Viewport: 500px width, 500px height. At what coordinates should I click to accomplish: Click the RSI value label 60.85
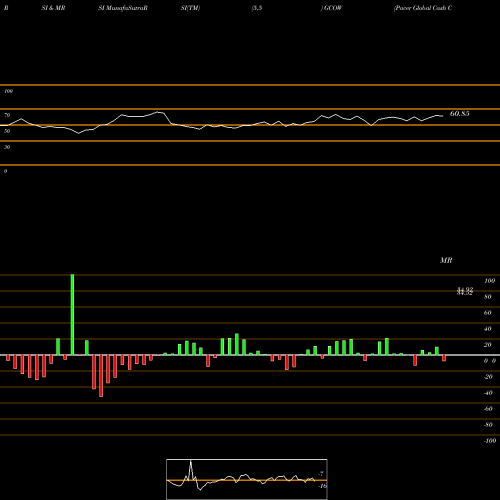[459, 114]
